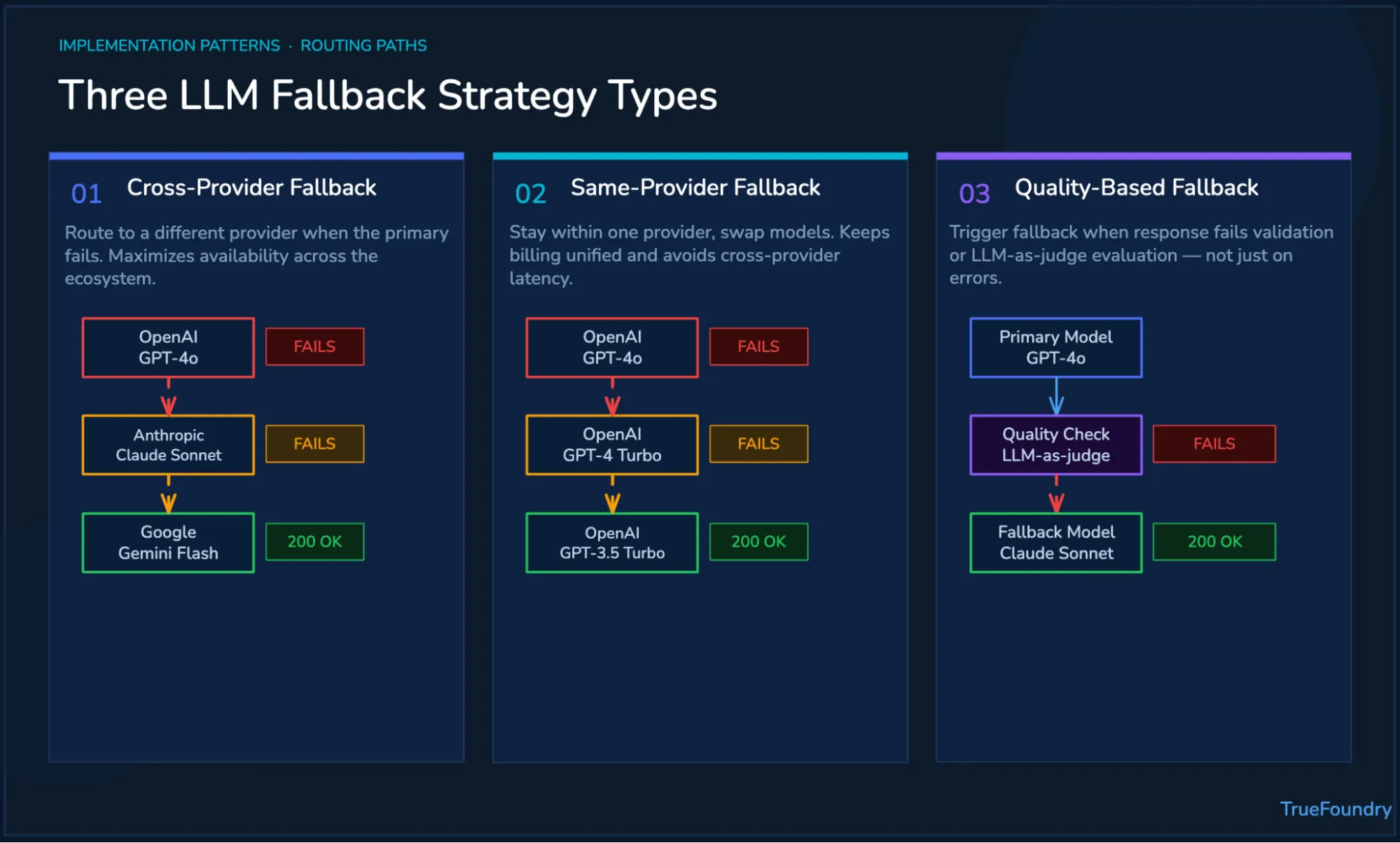Click the Cross-Provider Fallback heading
This screenshot has height=843, width=1400.
pos(251,188)
